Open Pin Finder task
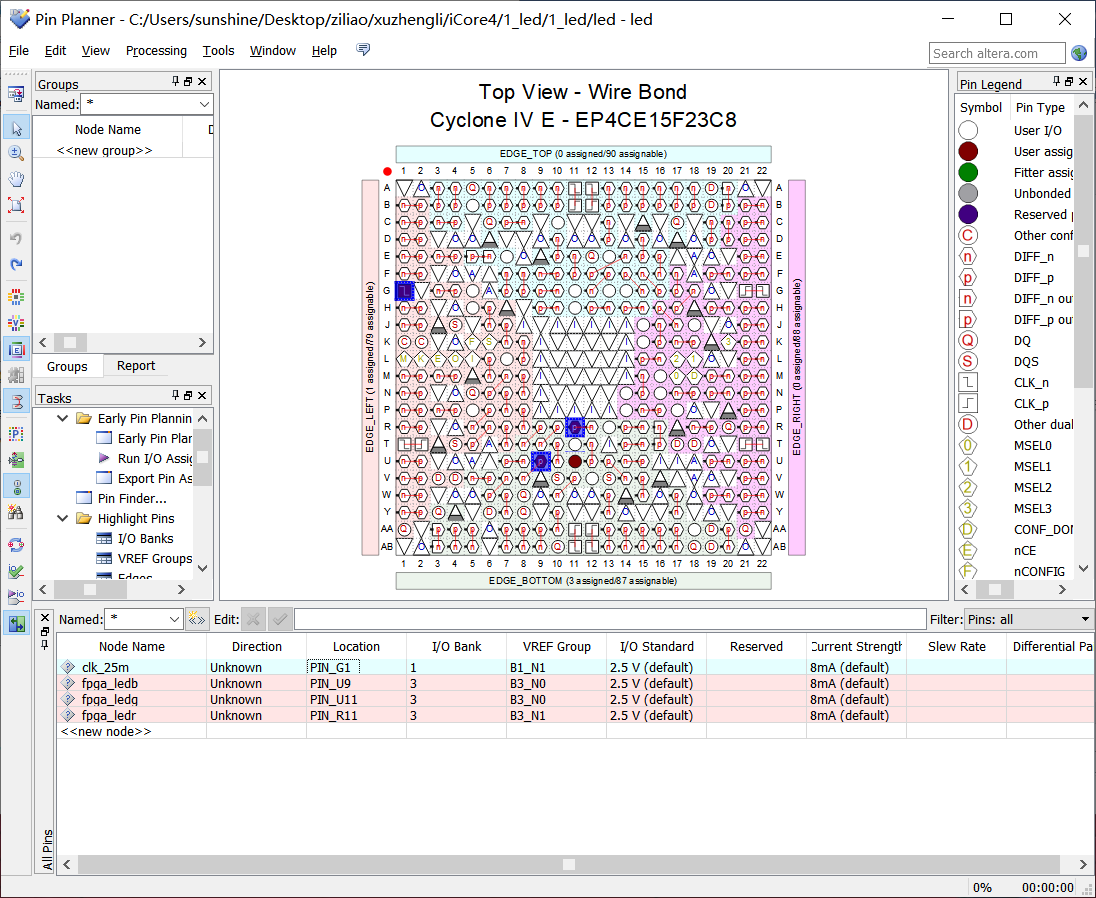Image resolution: width=1096 pixels, height=898 pixels. point(131,499)
